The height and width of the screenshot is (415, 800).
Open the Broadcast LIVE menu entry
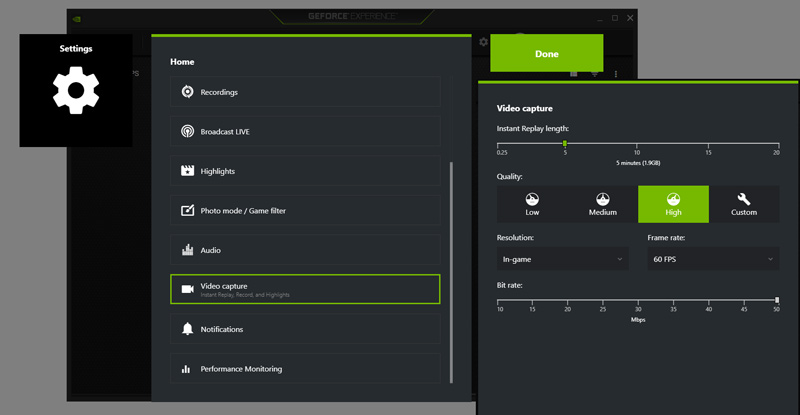coord(305,131)
